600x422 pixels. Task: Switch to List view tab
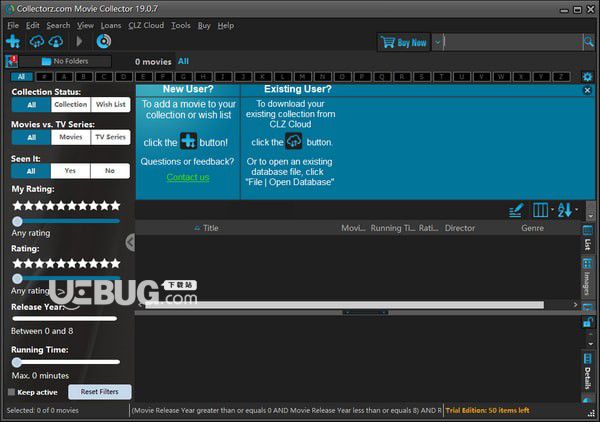(587, 238)
